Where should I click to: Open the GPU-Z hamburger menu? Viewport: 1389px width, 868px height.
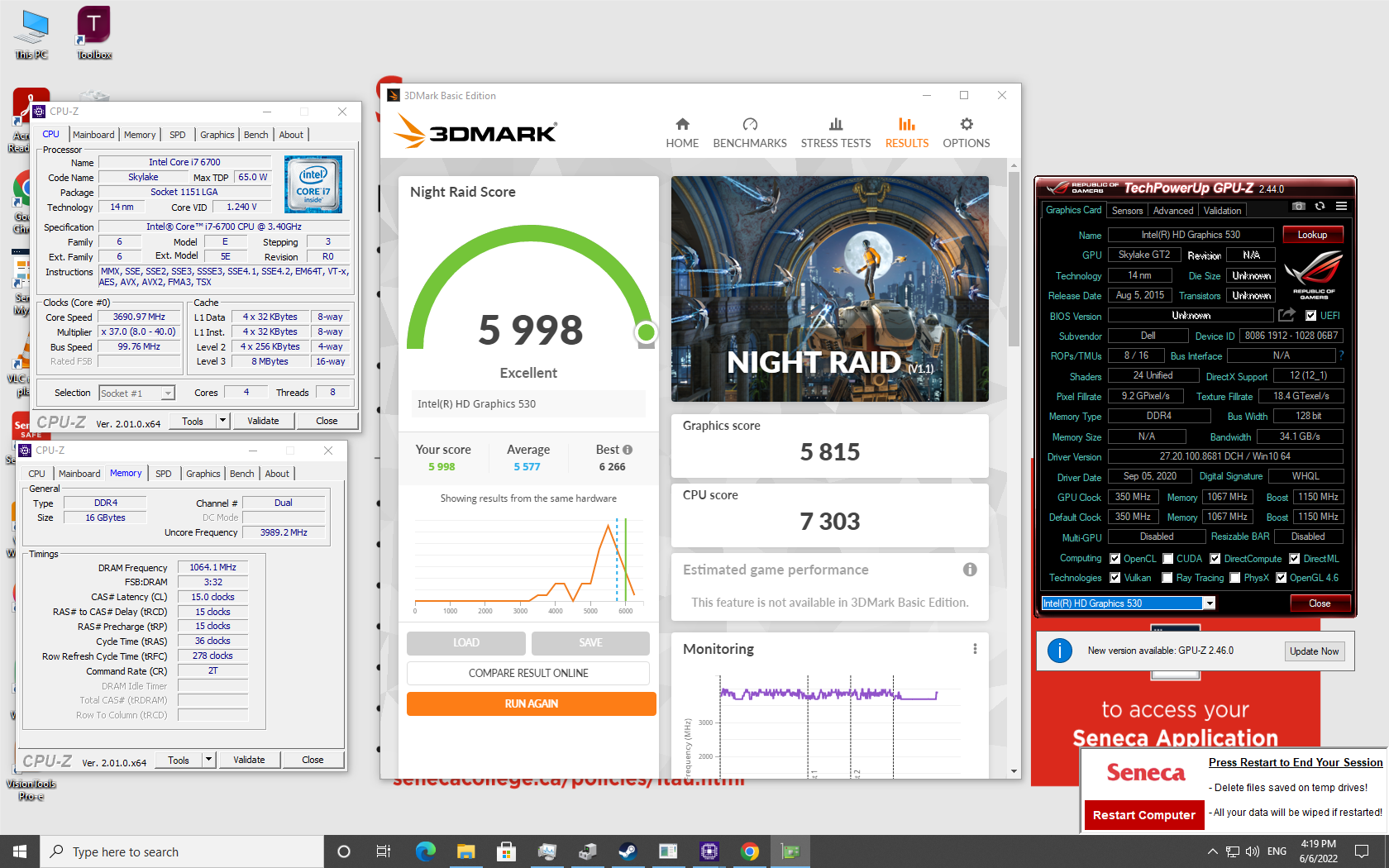1341,206
